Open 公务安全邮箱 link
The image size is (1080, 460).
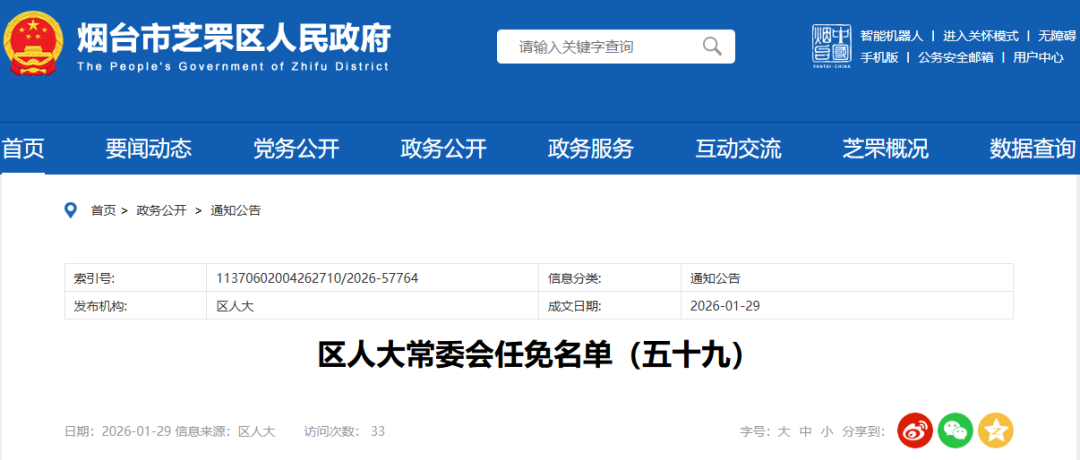(x=955, y=57)
